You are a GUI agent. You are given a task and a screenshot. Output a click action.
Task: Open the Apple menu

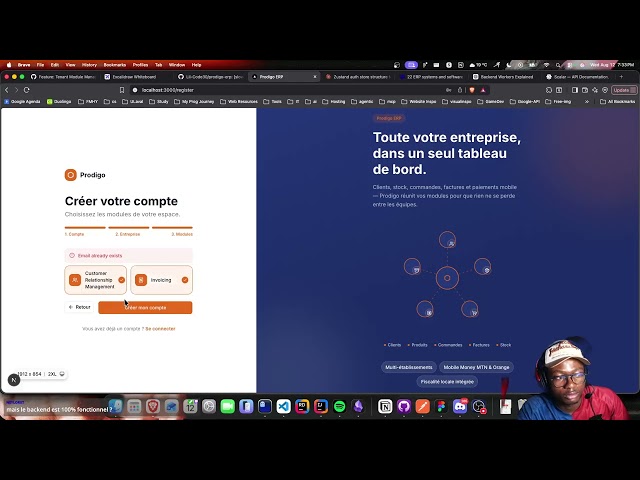[x=9, y=65]
